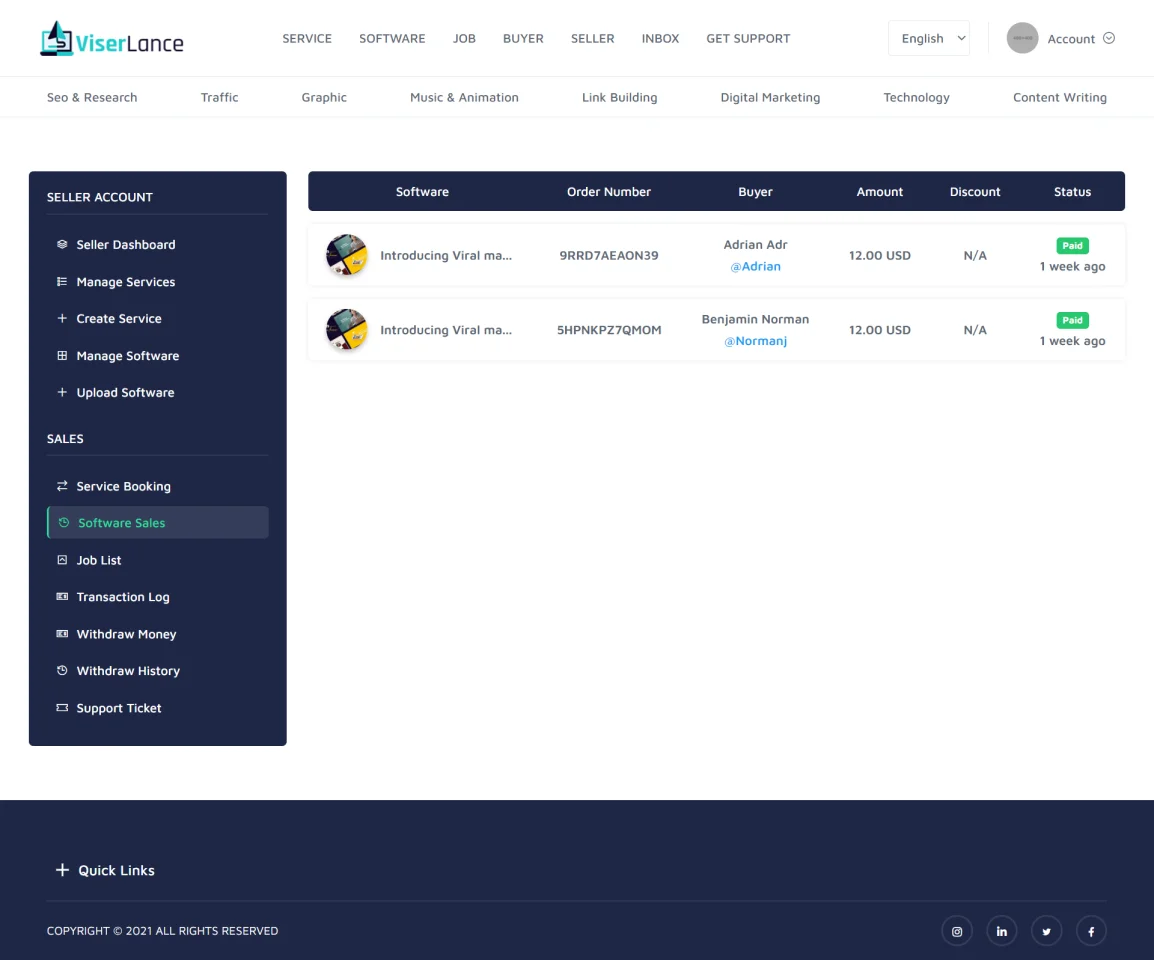Open the @Normanj buyer profile link

(x=755, y=341)
